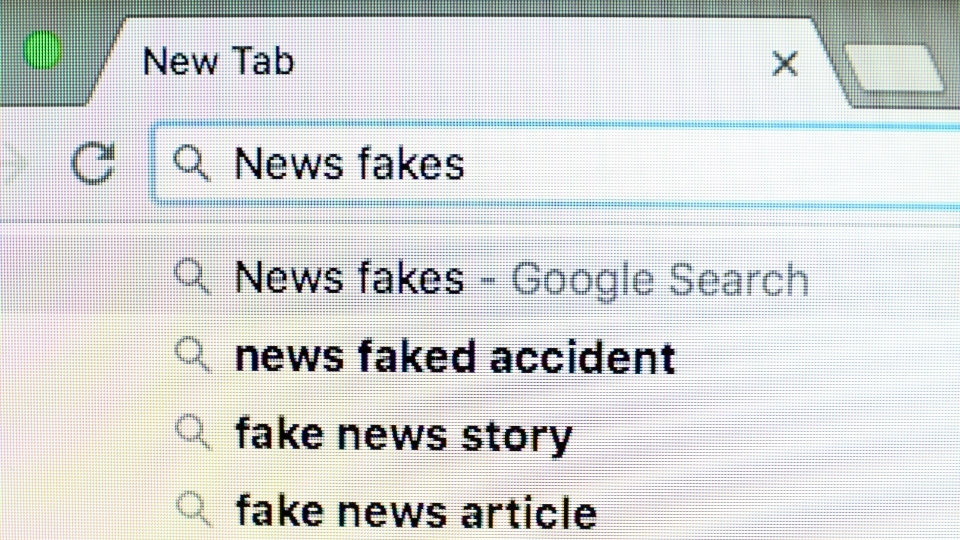Open the 'News fakes - Google Search' suggestion
This screenshot has height=540, width=960.
(x=348, y=277)
